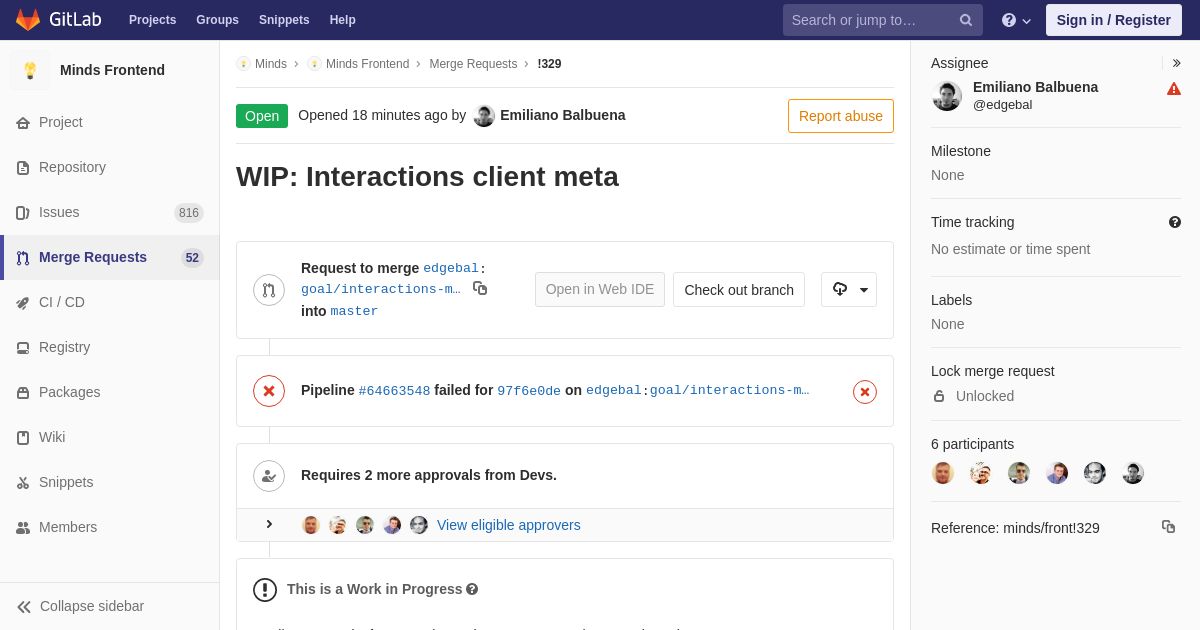Click the failed pipeline status icon on left
The width and height of the screenshot is (1200, 630).
[x=269, y=391]
